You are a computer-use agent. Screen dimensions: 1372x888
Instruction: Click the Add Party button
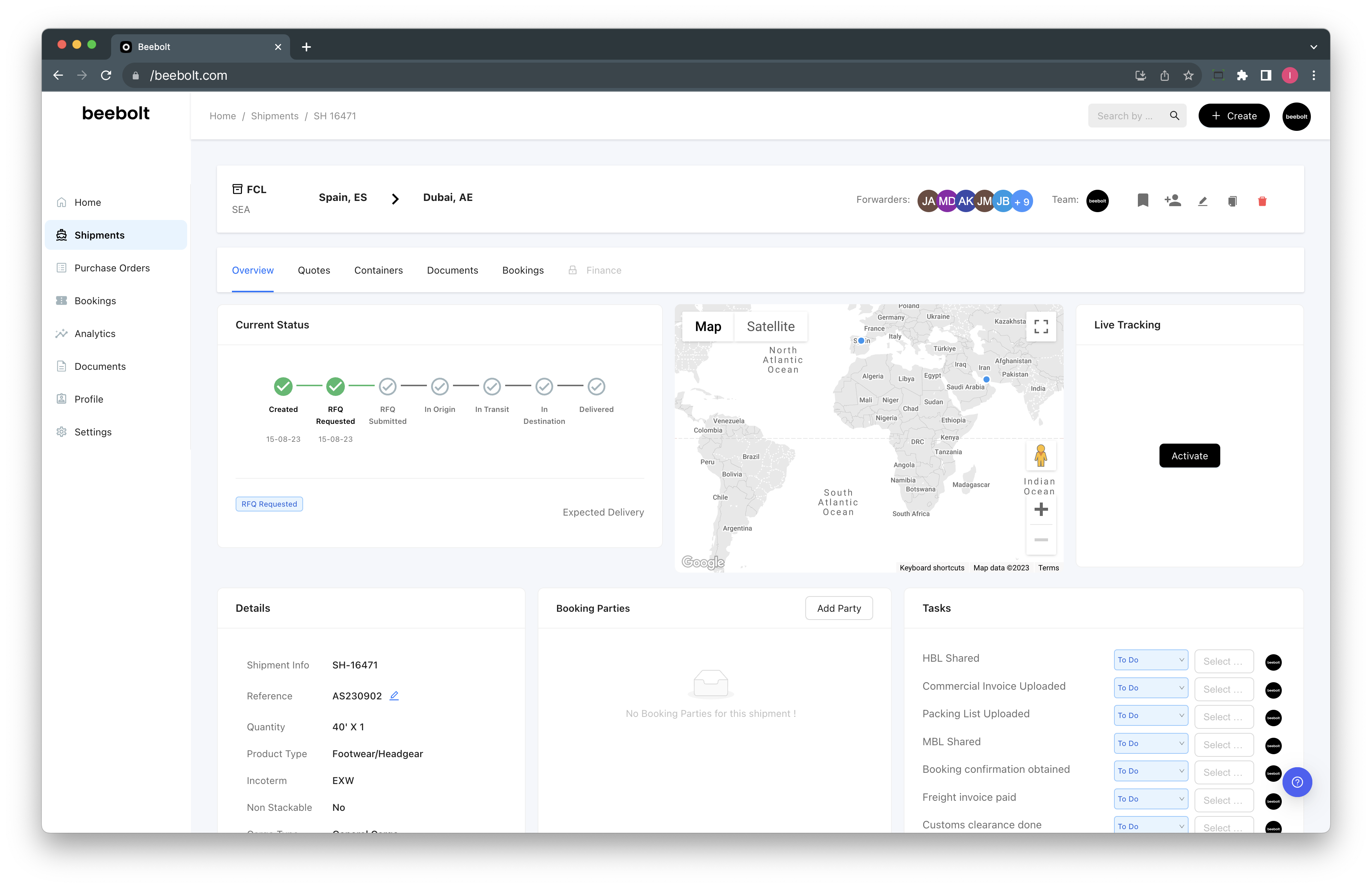pos(838,608)
